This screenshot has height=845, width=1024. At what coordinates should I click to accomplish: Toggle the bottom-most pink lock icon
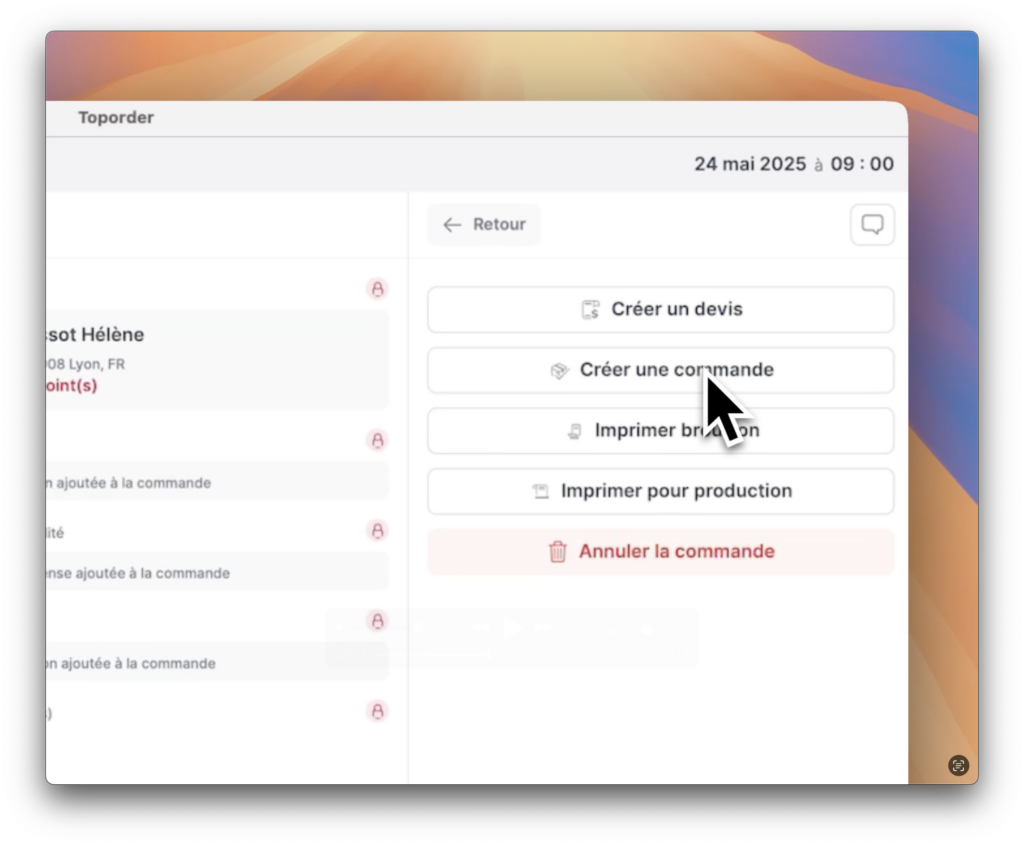tap(377, 711)
